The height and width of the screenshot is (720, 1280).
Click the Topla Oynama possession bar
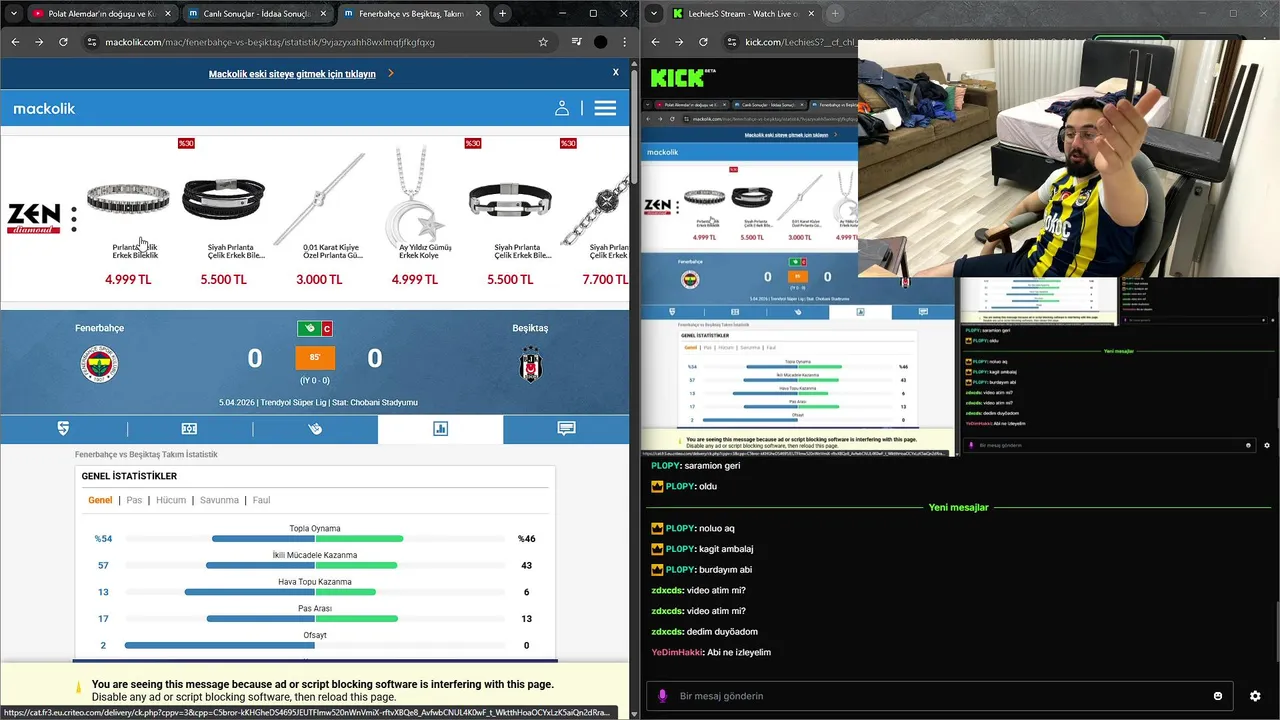(x=315, y=539)
